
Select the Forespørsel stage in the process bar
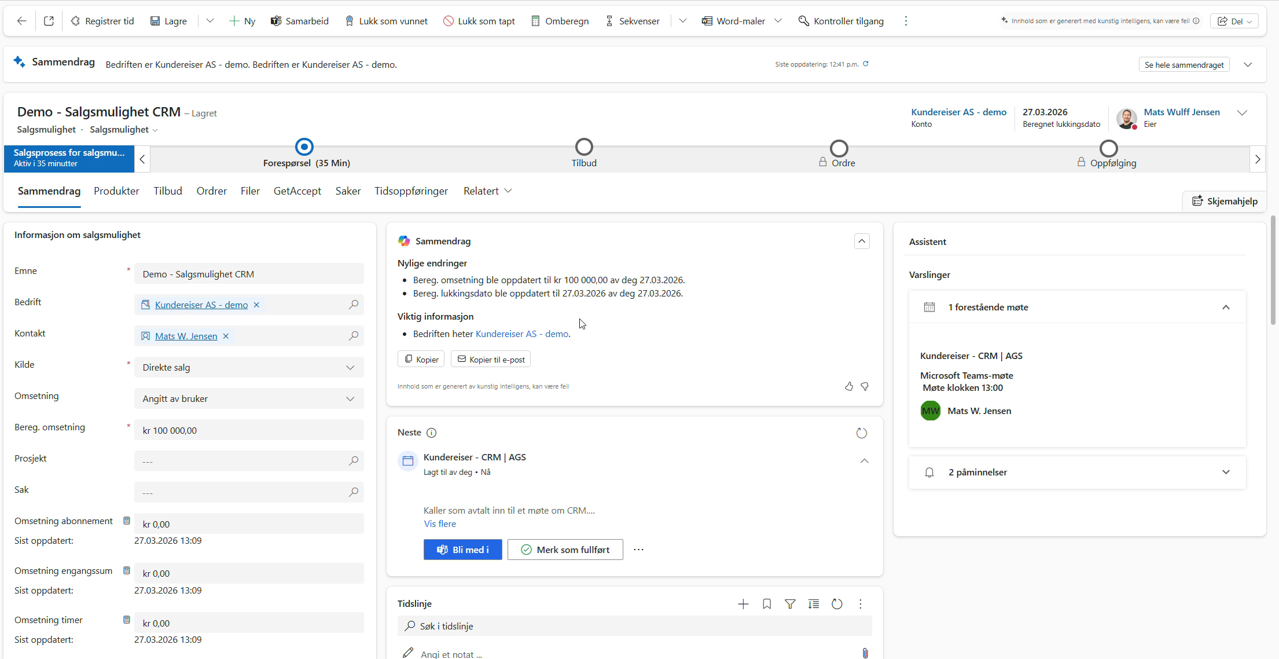(305, 148)
